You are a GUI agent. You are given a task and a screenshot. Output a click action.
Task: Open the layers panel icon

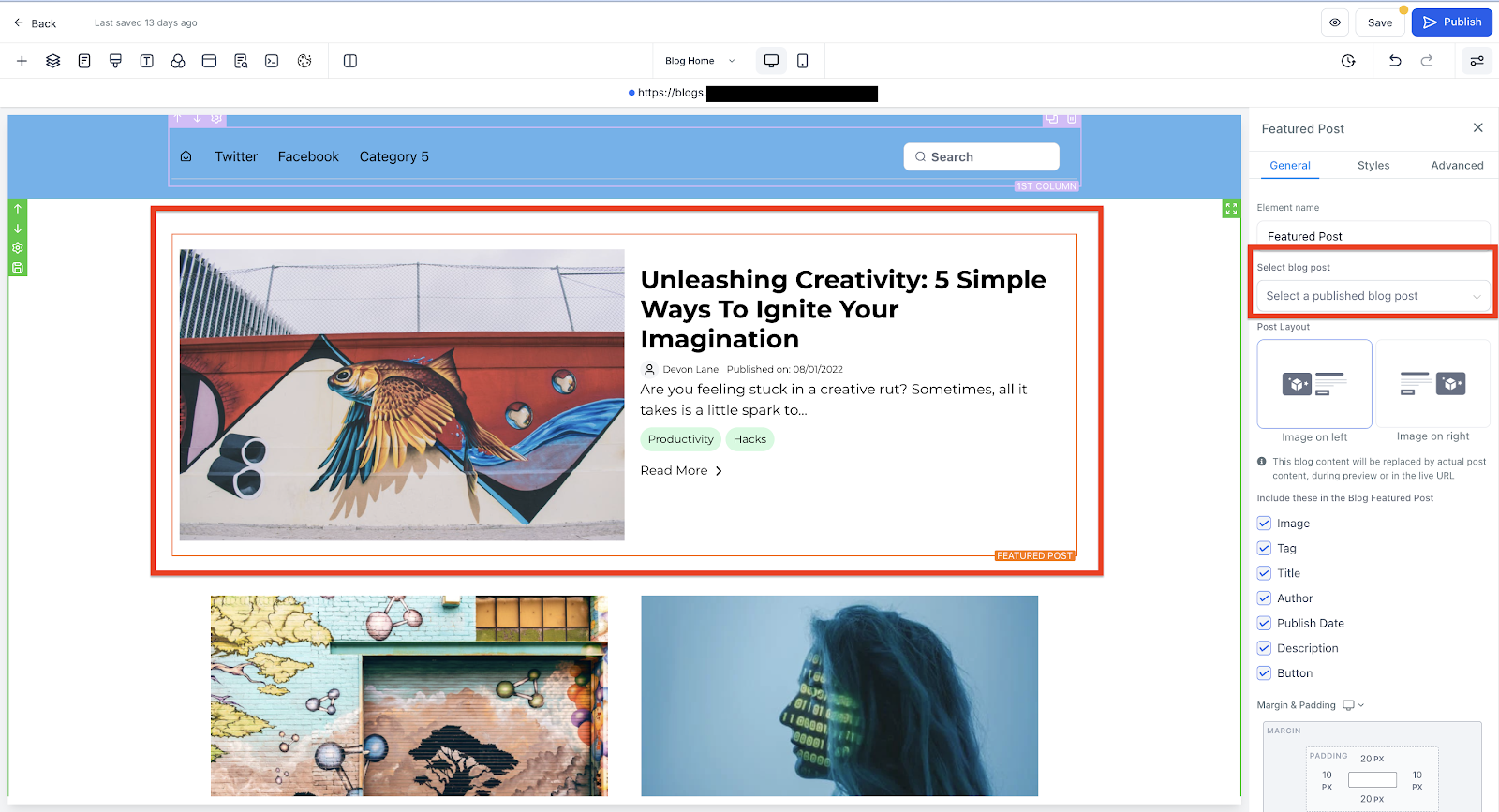click(x=53, y=61)
